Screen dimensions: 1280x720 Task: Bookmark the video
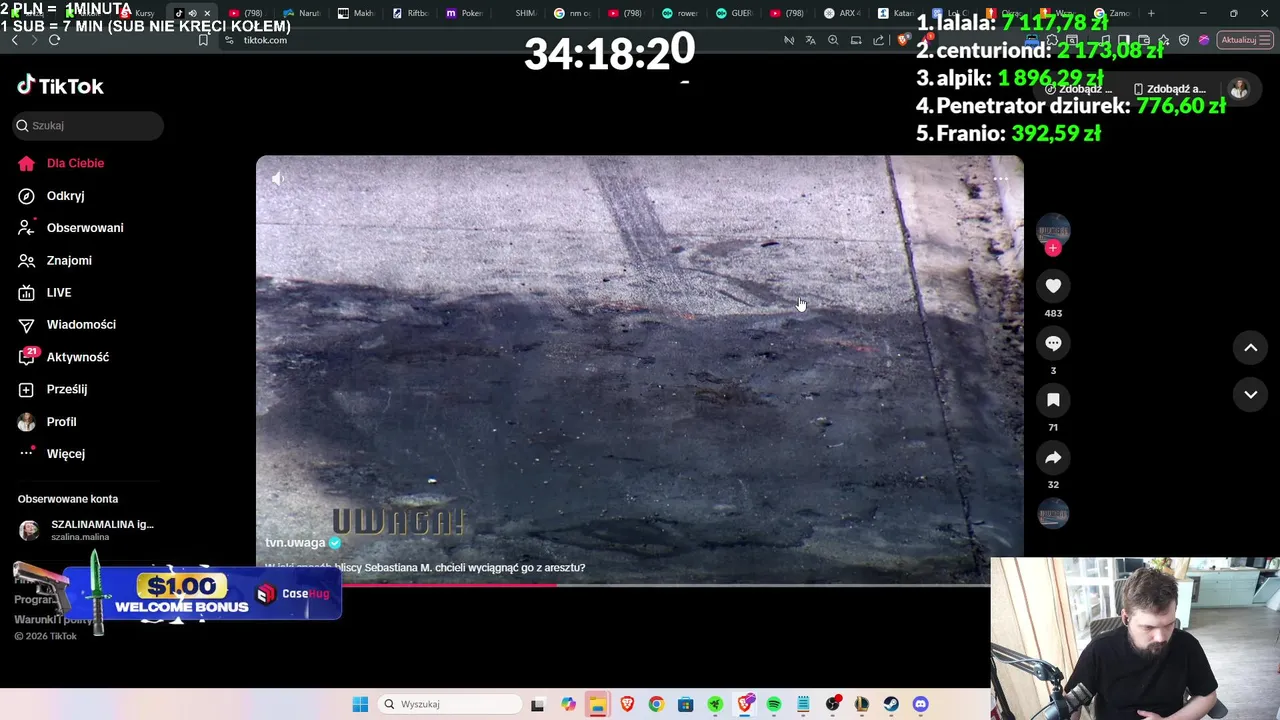coord(1053,400)
